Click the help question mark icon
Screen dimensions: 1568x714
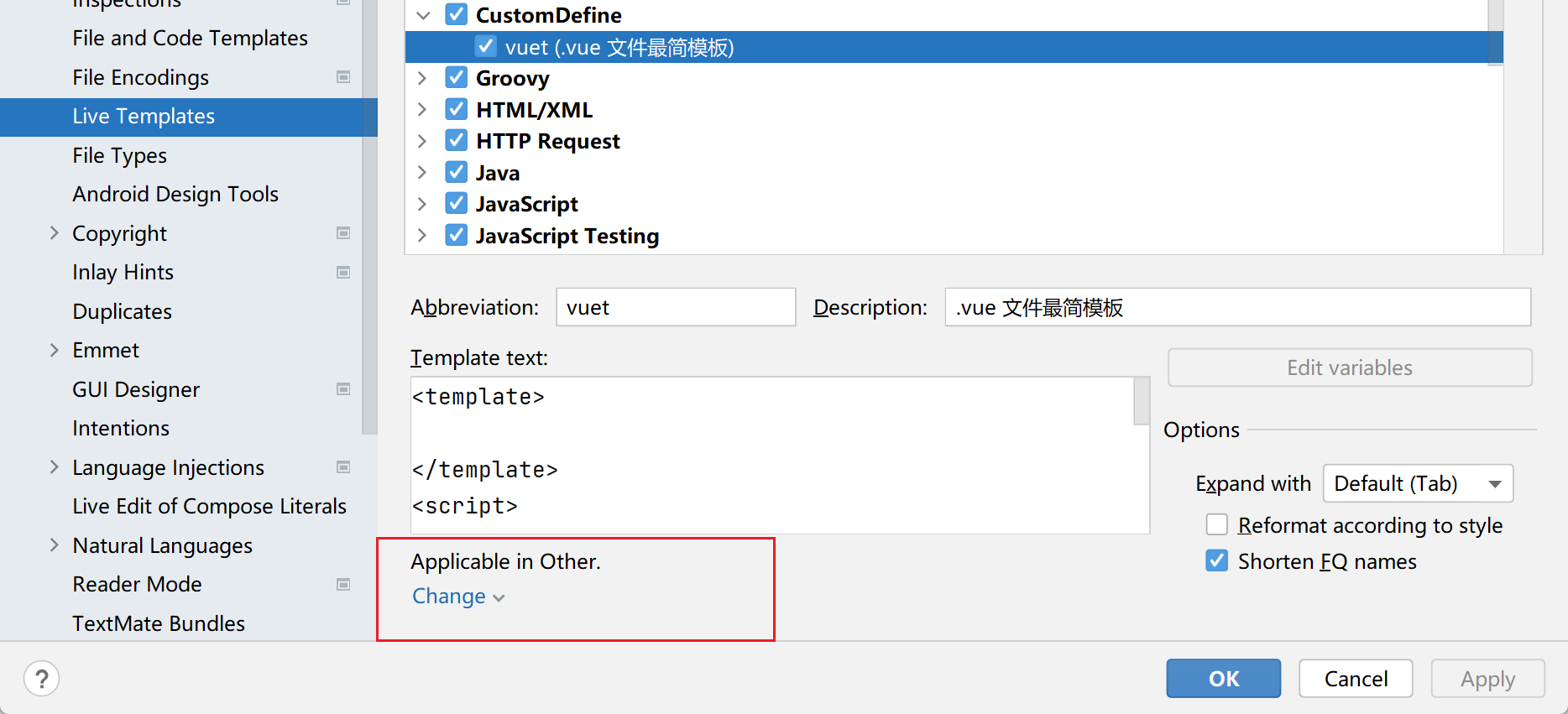pos(41,679)
